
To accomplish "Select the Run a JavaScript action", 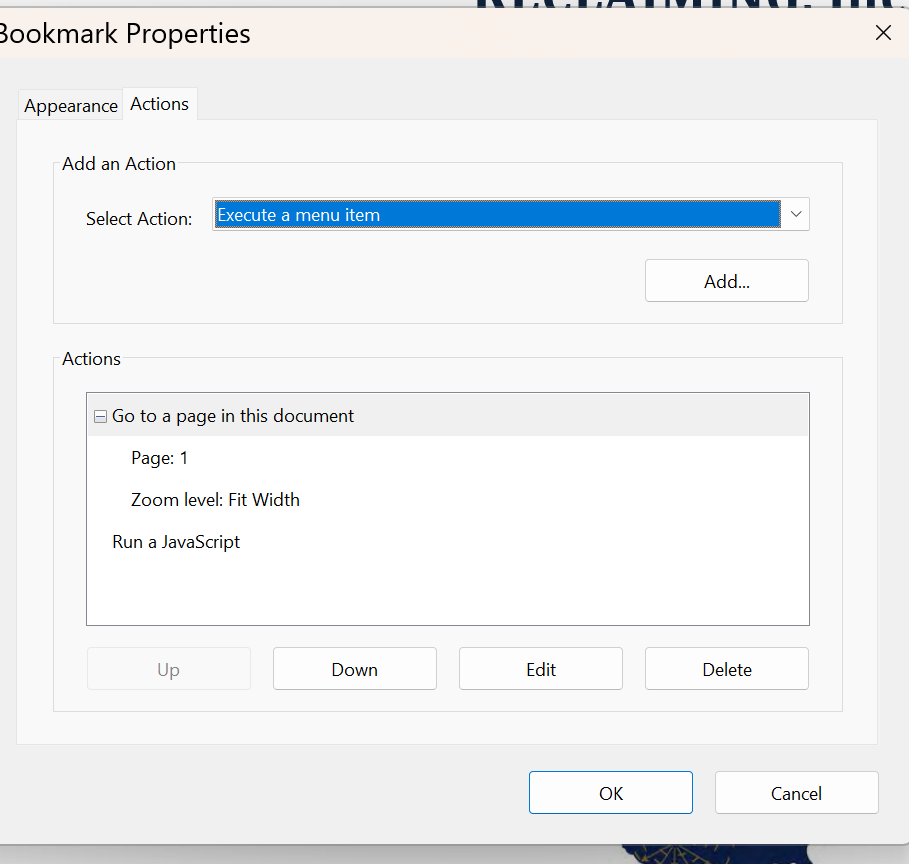I will click(176, 541).
